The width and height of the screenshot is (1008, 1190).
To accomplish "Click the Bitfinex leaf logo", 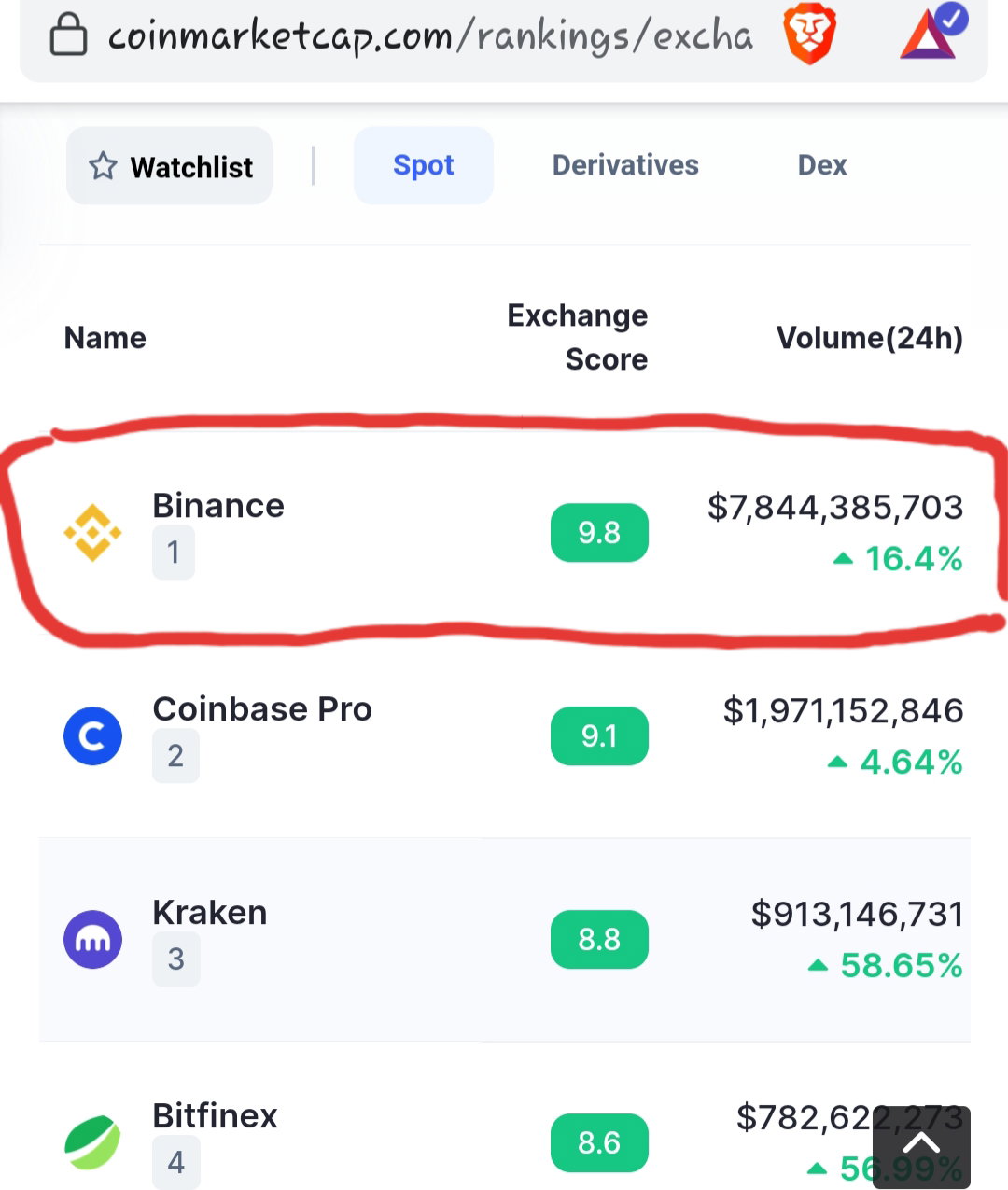I will pyautogui.click(x=92, y=1142).
